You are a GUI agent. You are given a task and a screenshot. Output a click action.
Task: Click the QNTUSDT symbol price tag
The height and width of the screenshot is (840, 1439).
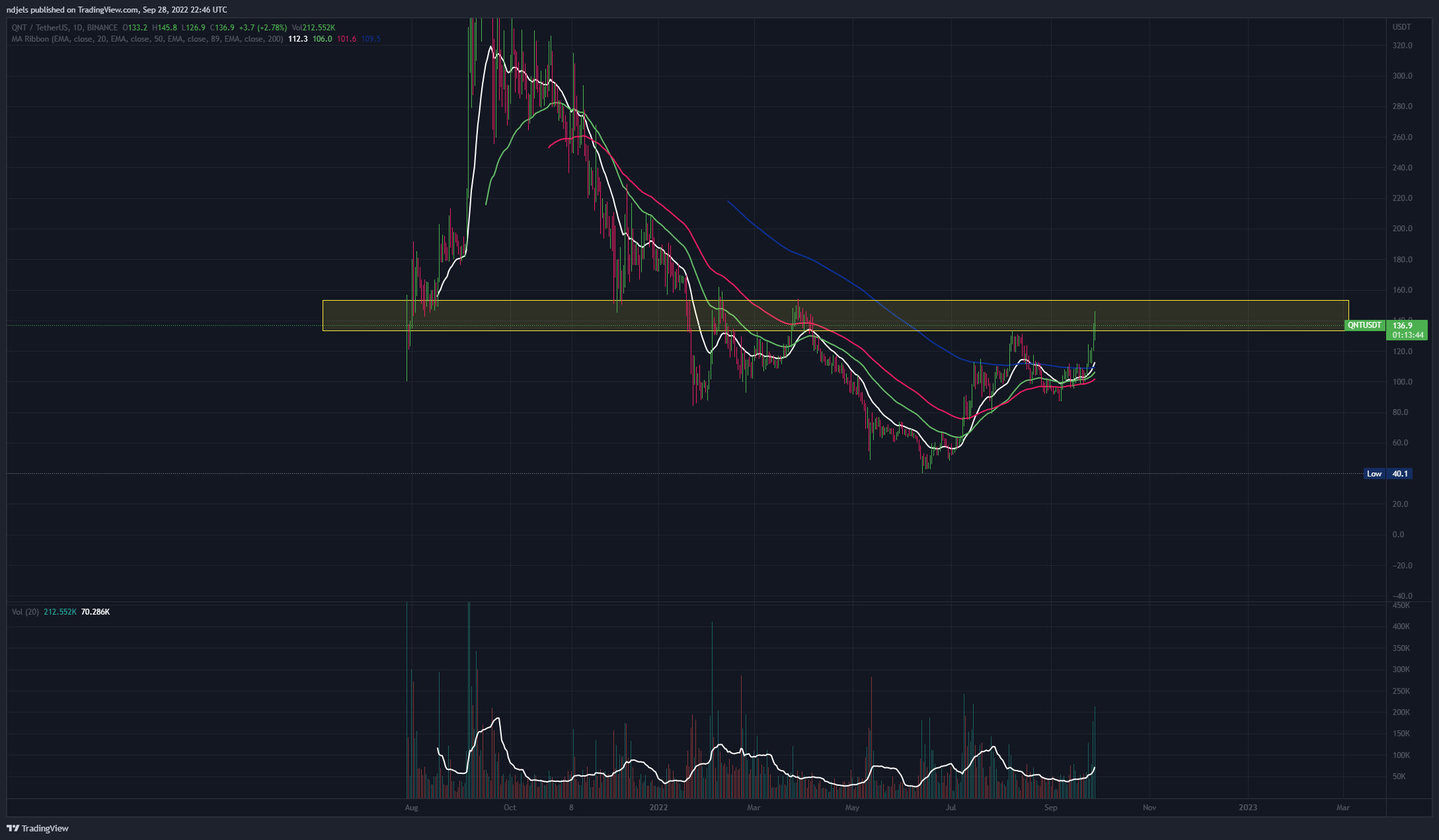pyautogui.click(x=1364, y=325)
